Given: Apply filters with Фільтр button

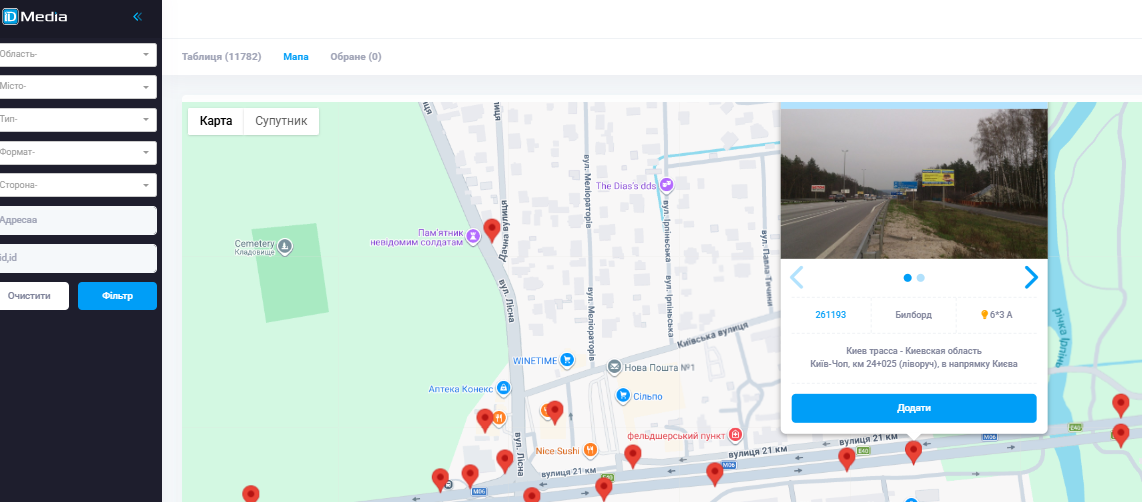Looking at the screenshot, I should click(x=118, y=296).
